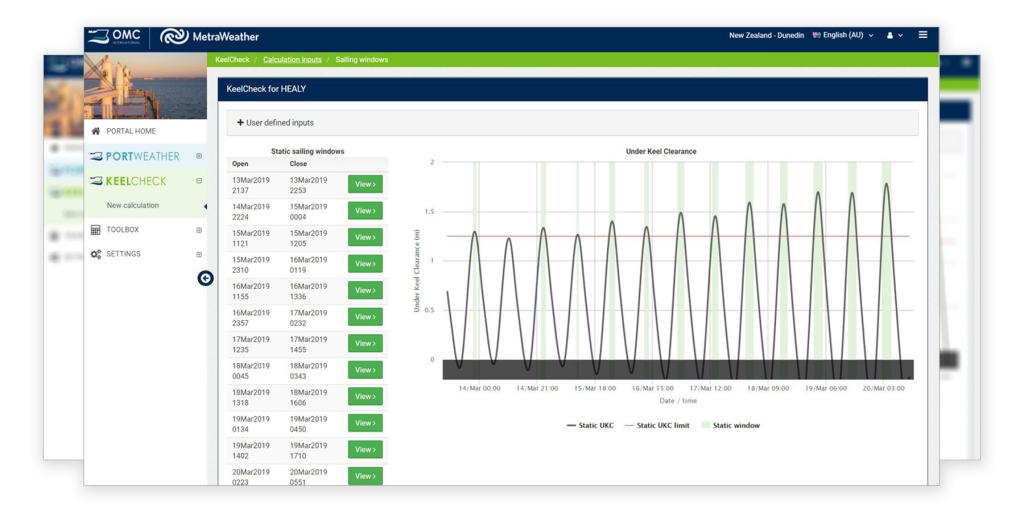
Task: Click the Australian flag language icon
Action: (x=817, y=36)
